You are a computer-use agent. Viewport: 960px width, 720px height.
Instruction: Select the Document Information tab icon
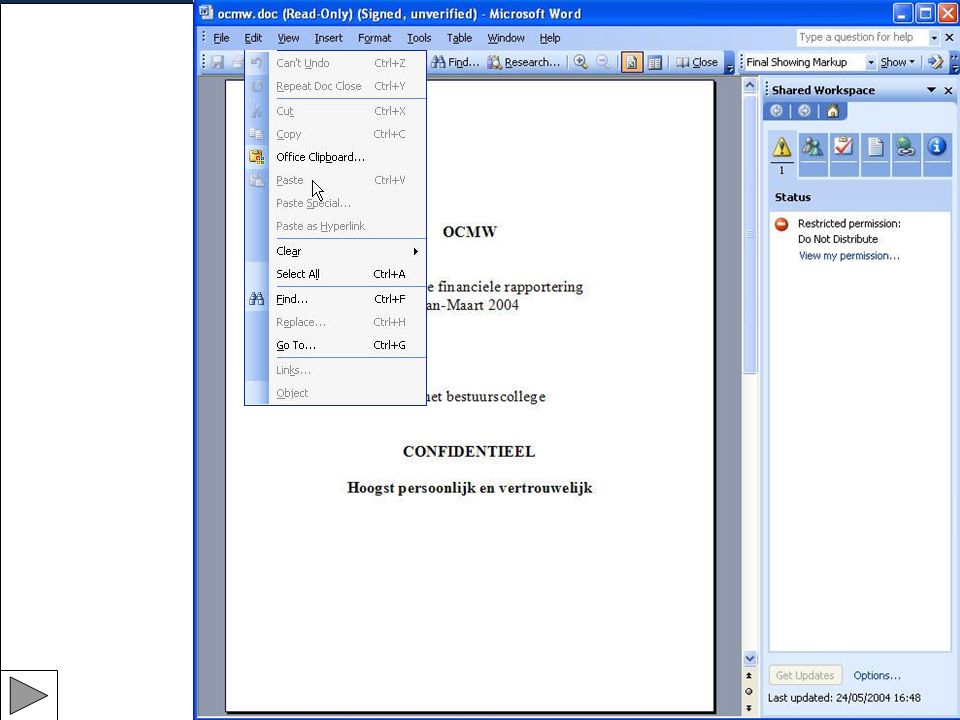tap(937, 147)
